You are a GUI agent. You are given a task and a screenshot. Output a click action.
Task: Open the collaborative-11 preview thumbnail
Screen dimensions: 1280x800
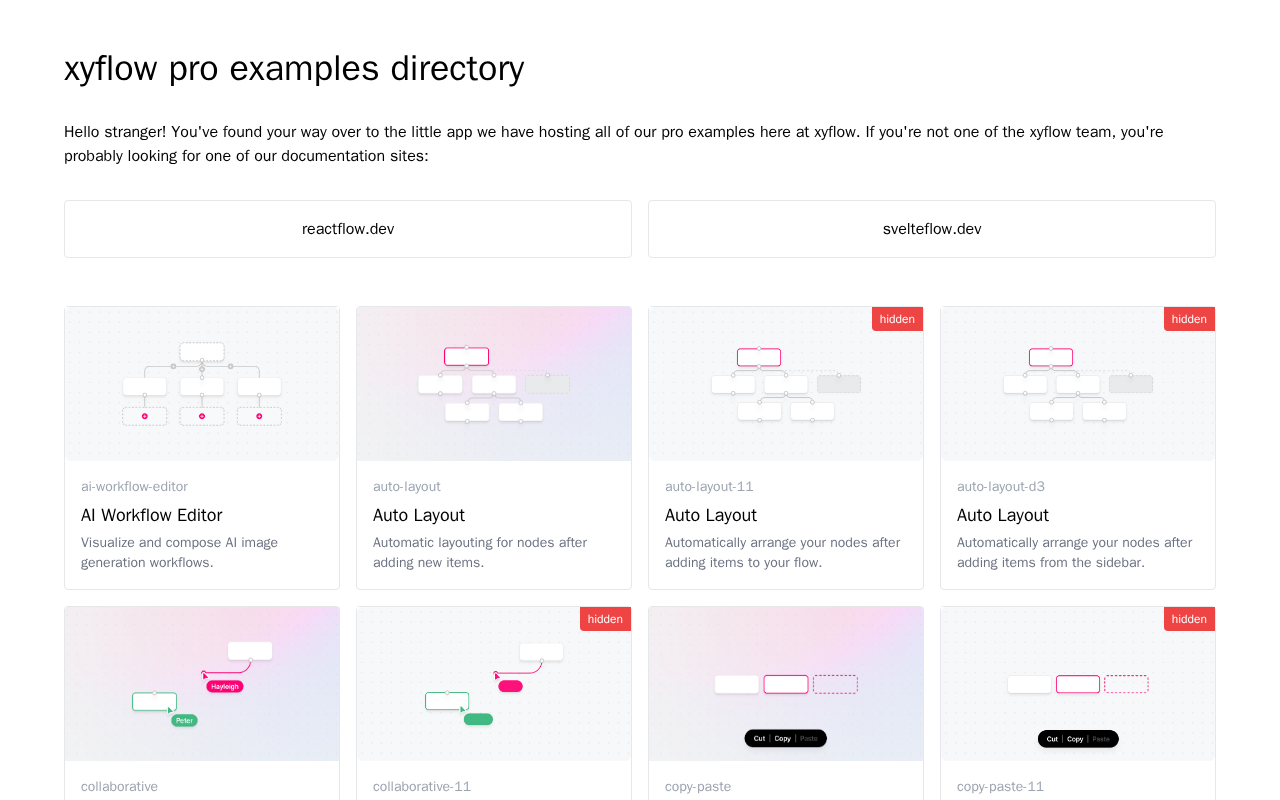[494, 684]
